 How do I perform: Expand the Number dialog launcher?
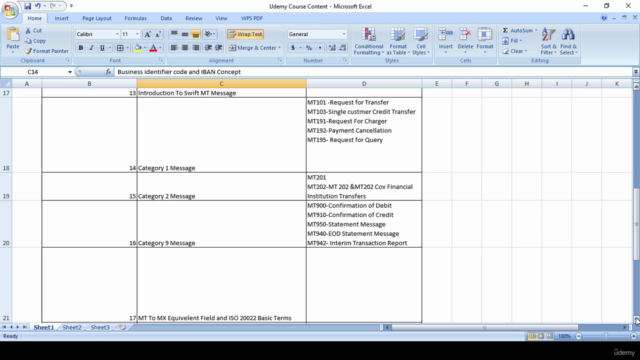[x=345, y=60]
